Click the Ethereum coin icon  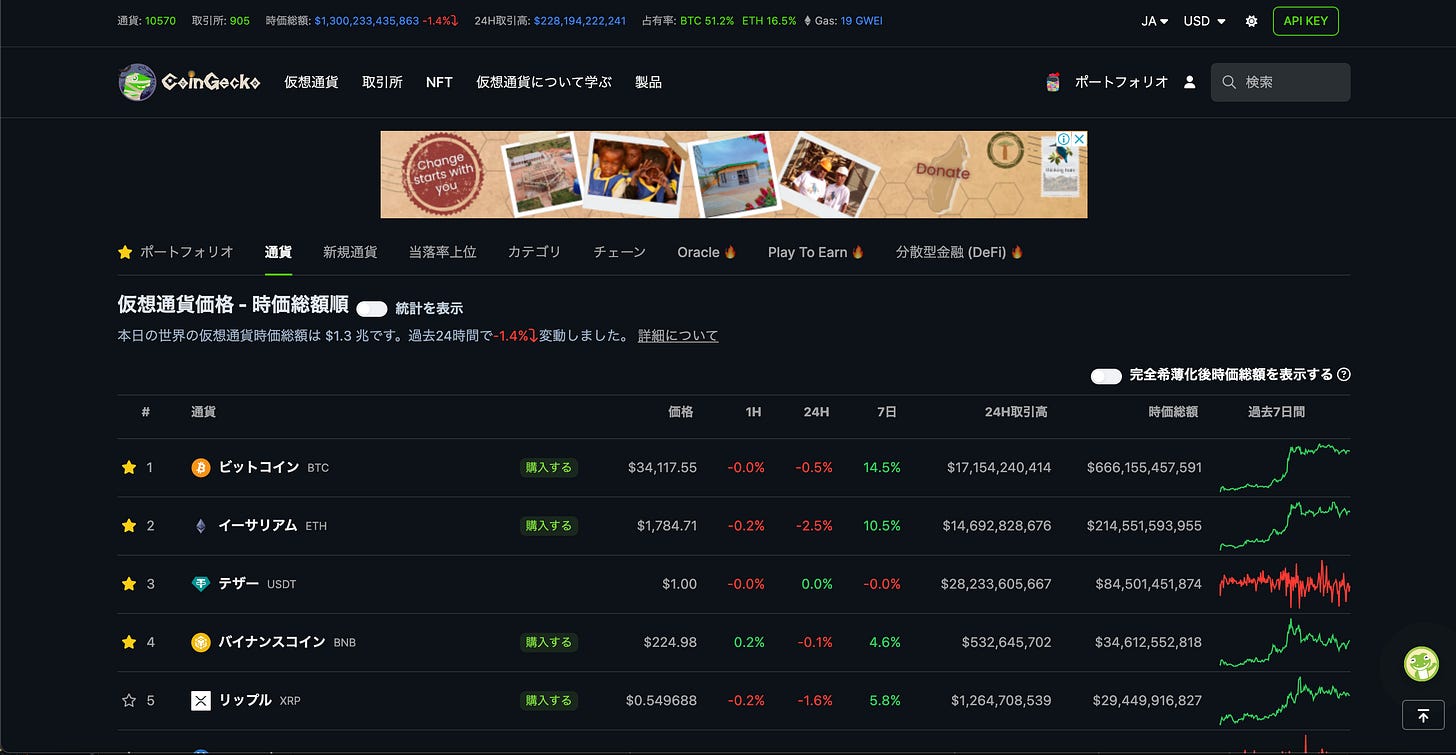coord(201,525)
